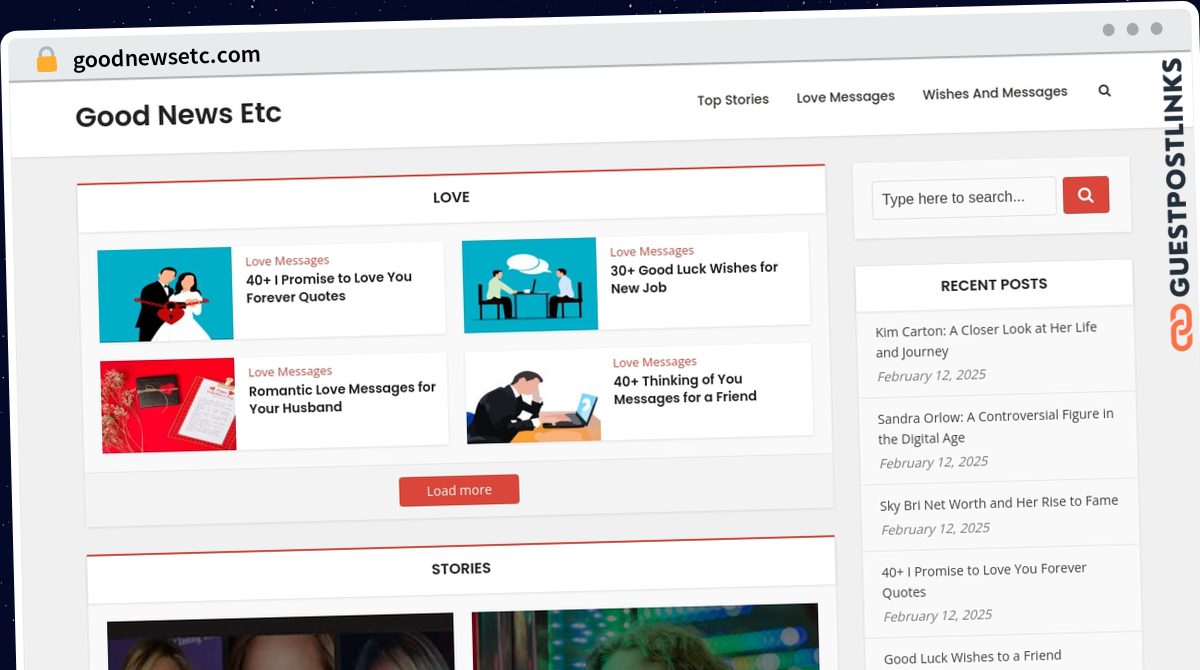Open the Wishes And Messages menu

[x=995, y=93]
